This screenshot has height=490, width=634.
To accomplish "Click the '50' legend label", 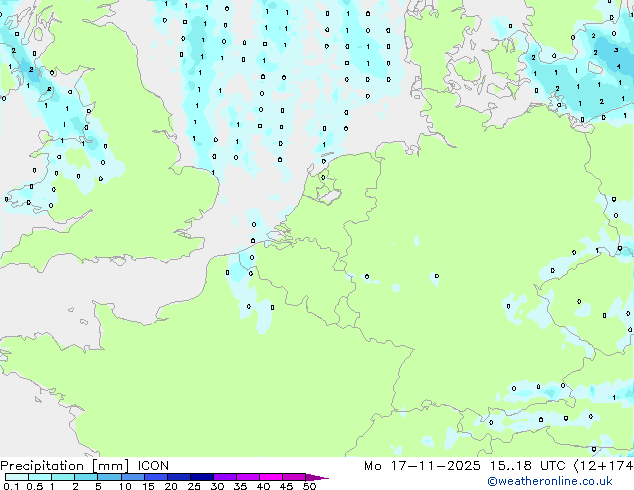I will click(309, 486).
